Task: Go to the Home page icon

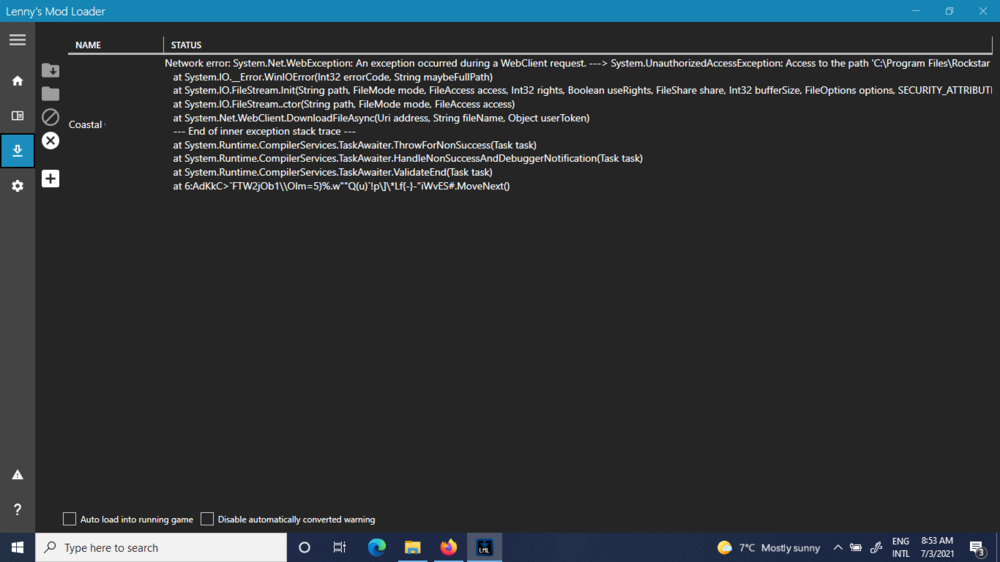Action: 17,81
